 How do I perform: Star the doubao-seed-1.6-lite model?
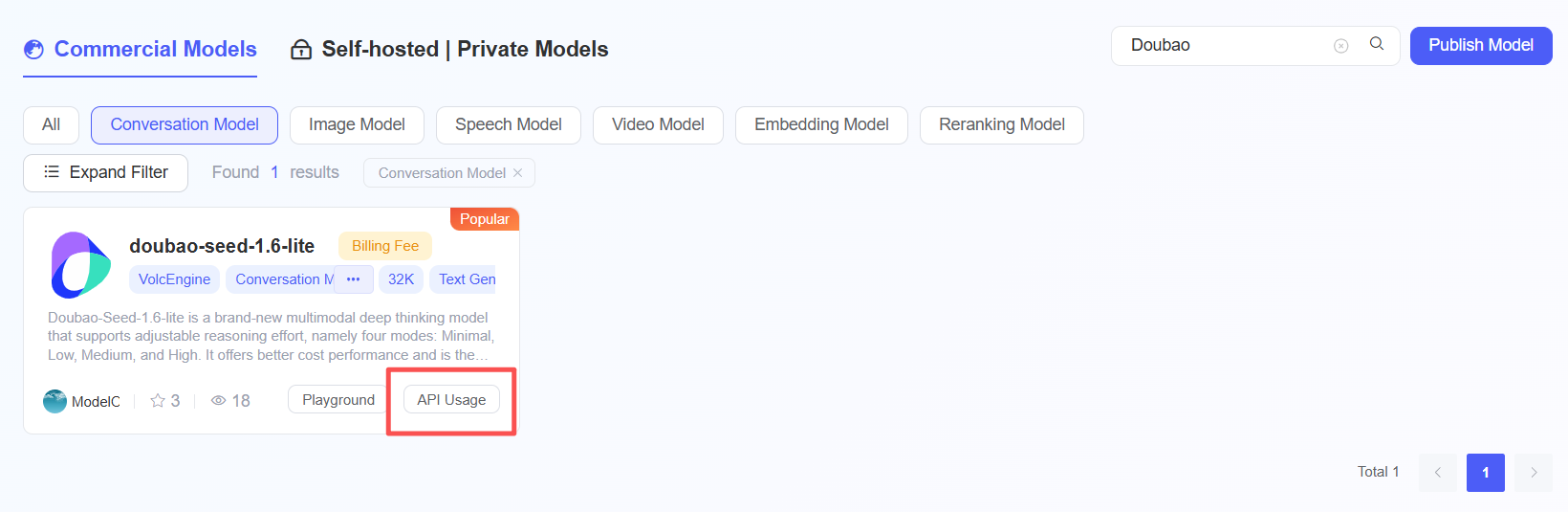point(158,401)
